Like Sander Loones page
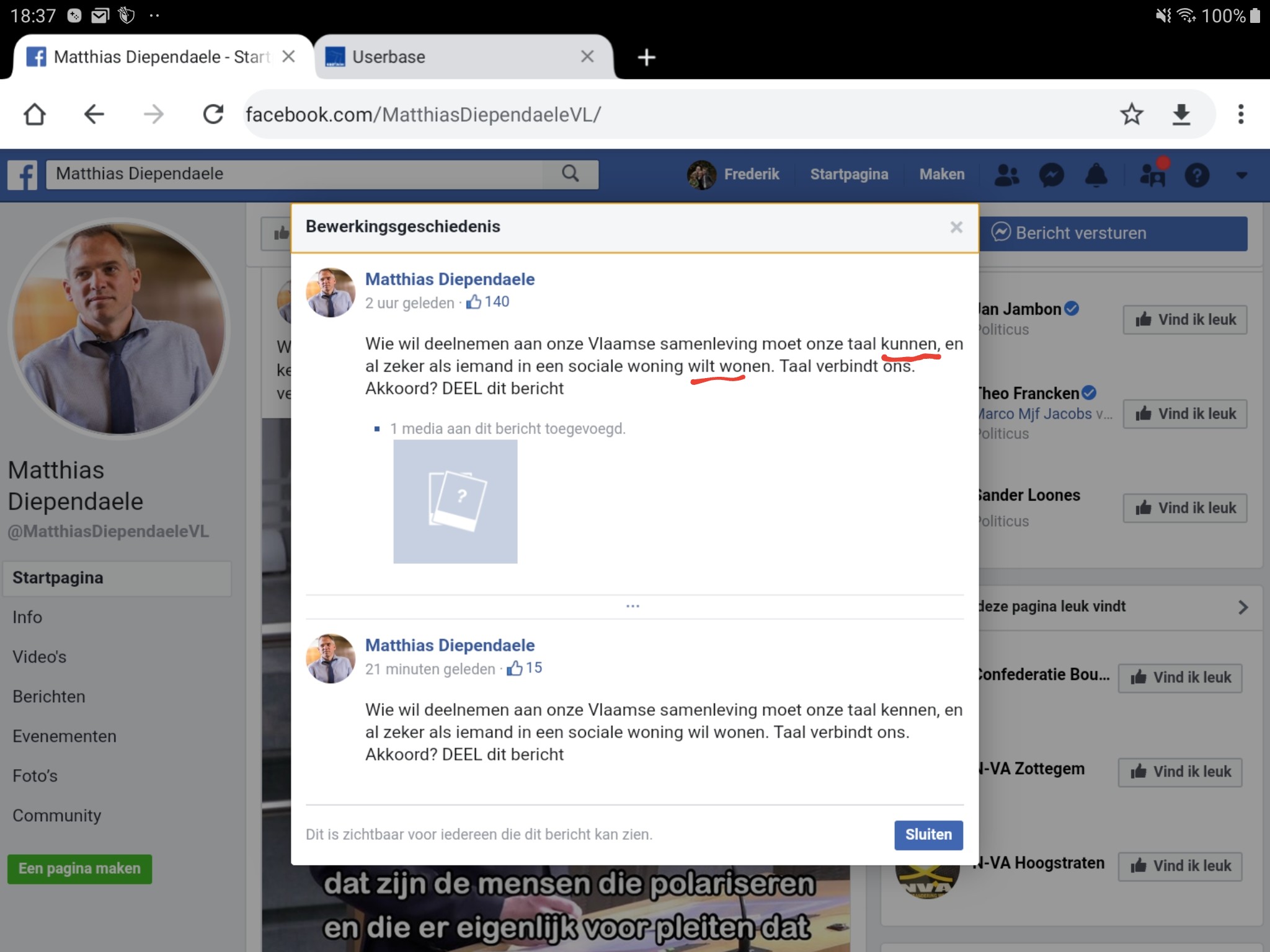This screenshot has width=1270, height=952. pyautogui.click(x=1184, y=508)
